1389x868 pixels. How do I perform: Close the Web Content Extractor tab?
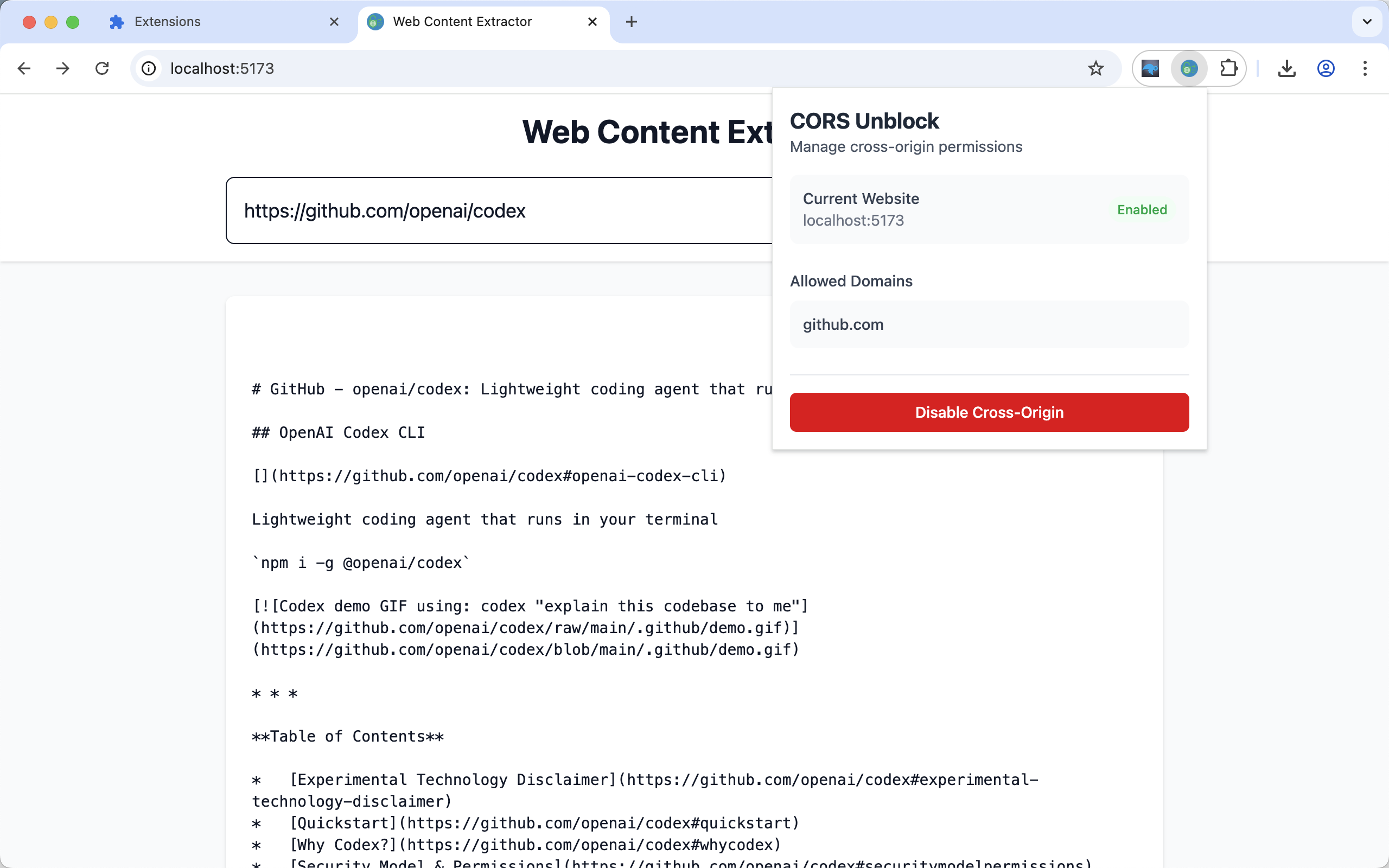pos(592,22)
